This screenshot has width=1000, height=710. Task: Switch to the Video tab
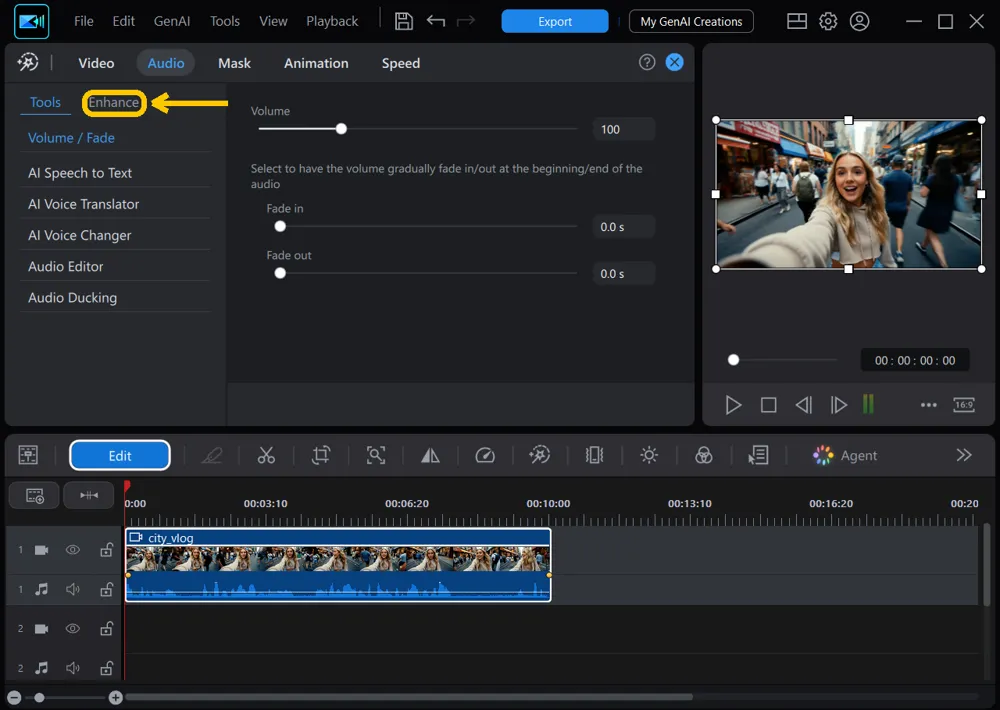[96, 63]
